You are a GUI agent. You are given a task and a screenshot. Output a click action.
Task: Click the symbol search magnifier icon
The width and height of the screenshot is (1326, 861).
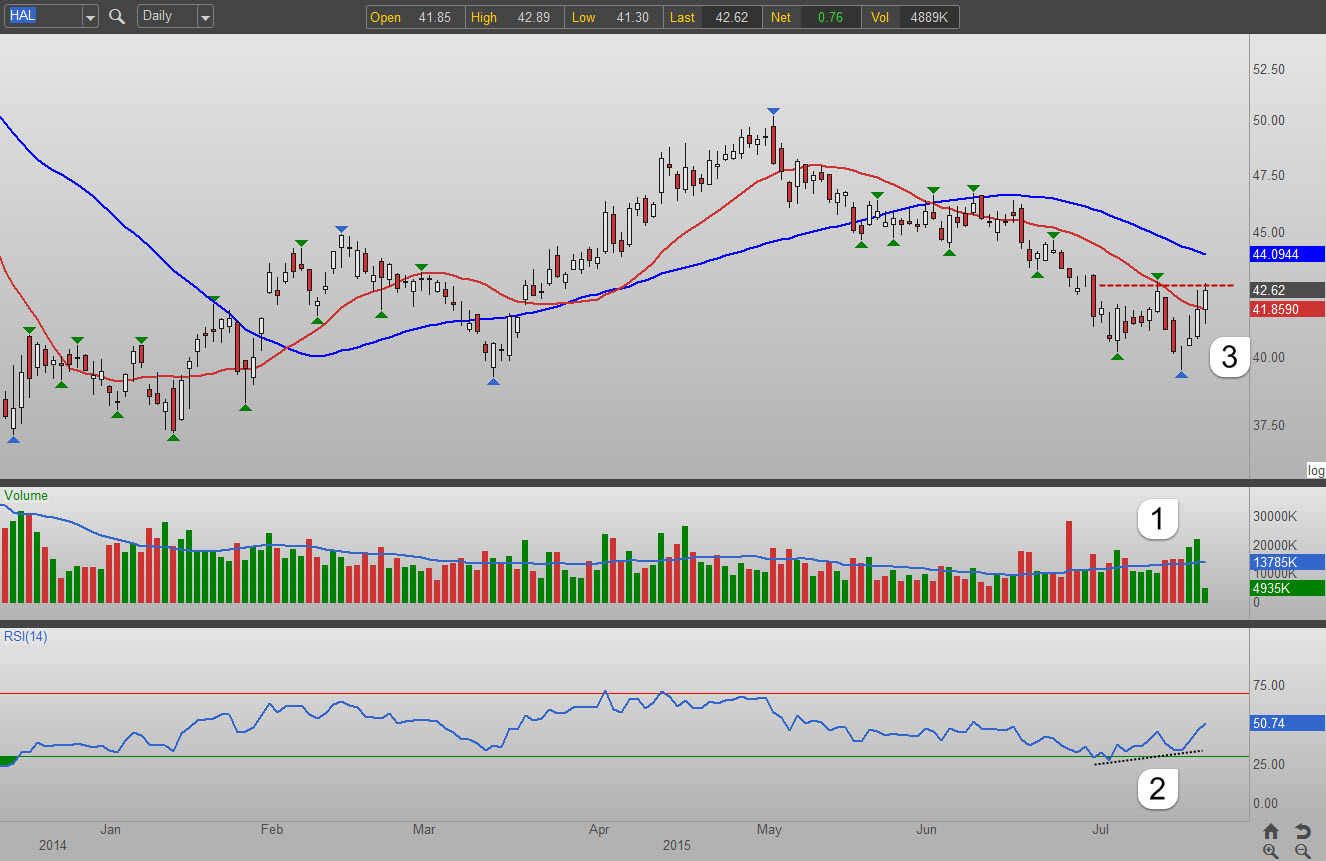coord(117,17)
